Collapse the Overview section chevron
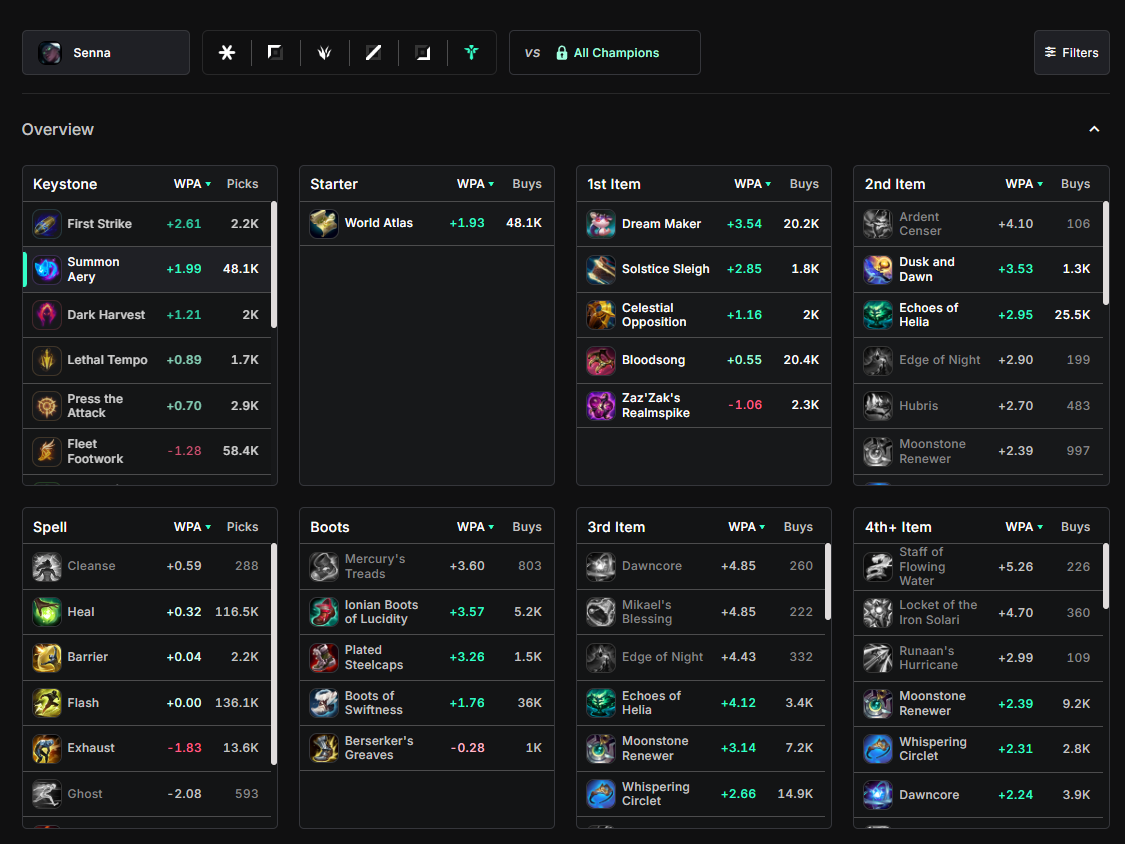This screenshot has height=844, width=1125. point(1094,129)
